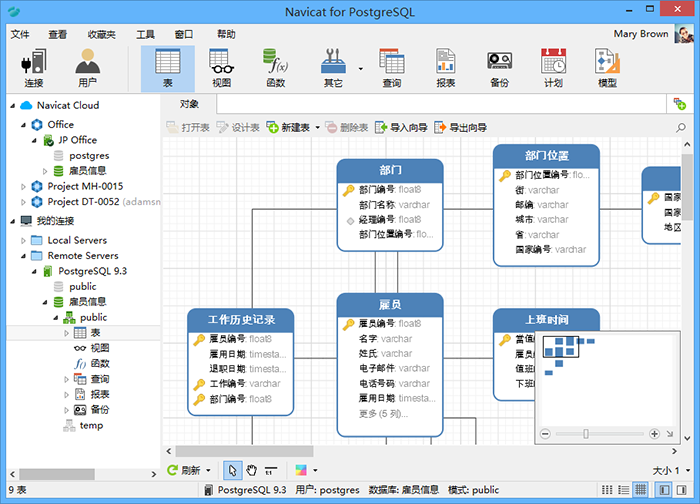Image resolution: width=700 pixels, height=504 pixels.
Task: Click the search magnifier icon
Action: coord(681,128)
